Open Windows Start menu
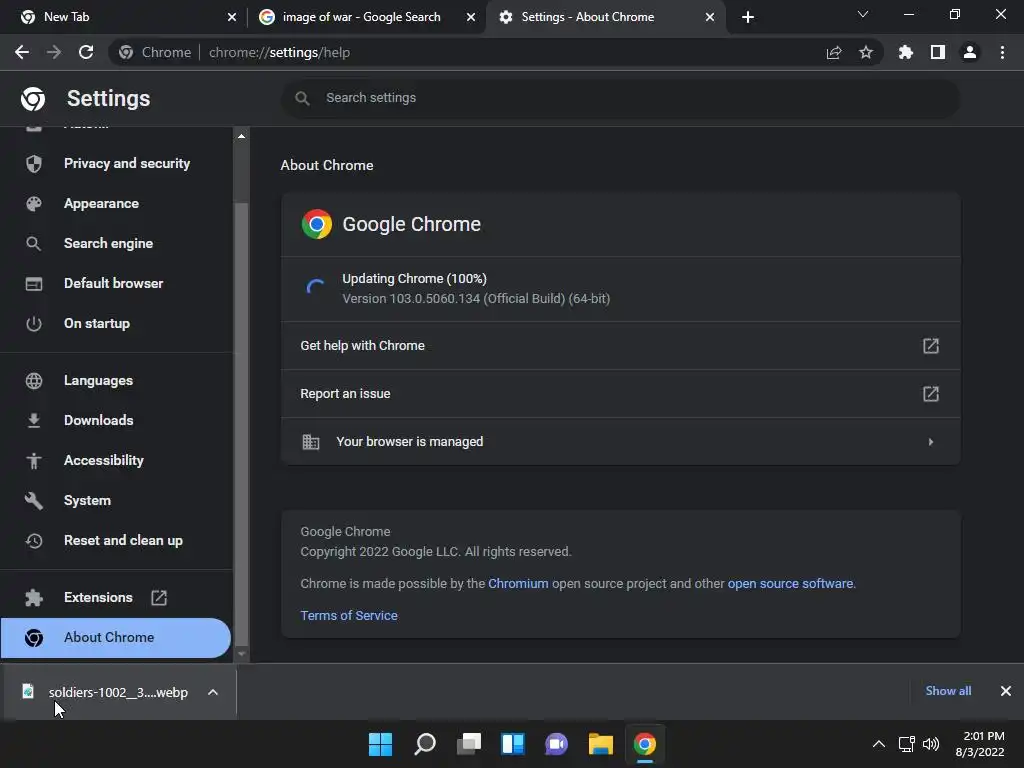Viewport: 1024px width, 768px height. (x=380, y=744)
